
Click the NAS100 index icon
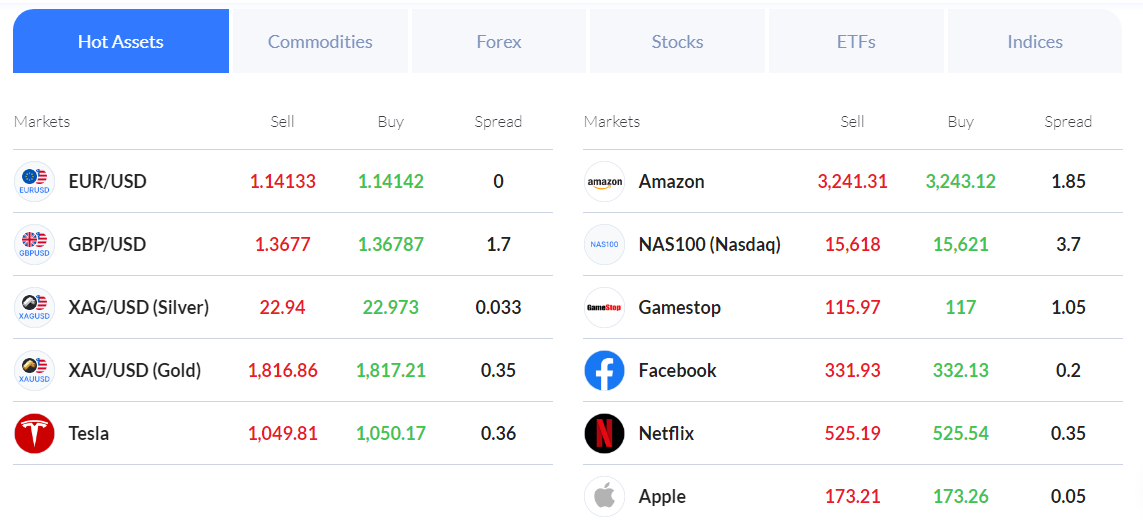(604, 245)
